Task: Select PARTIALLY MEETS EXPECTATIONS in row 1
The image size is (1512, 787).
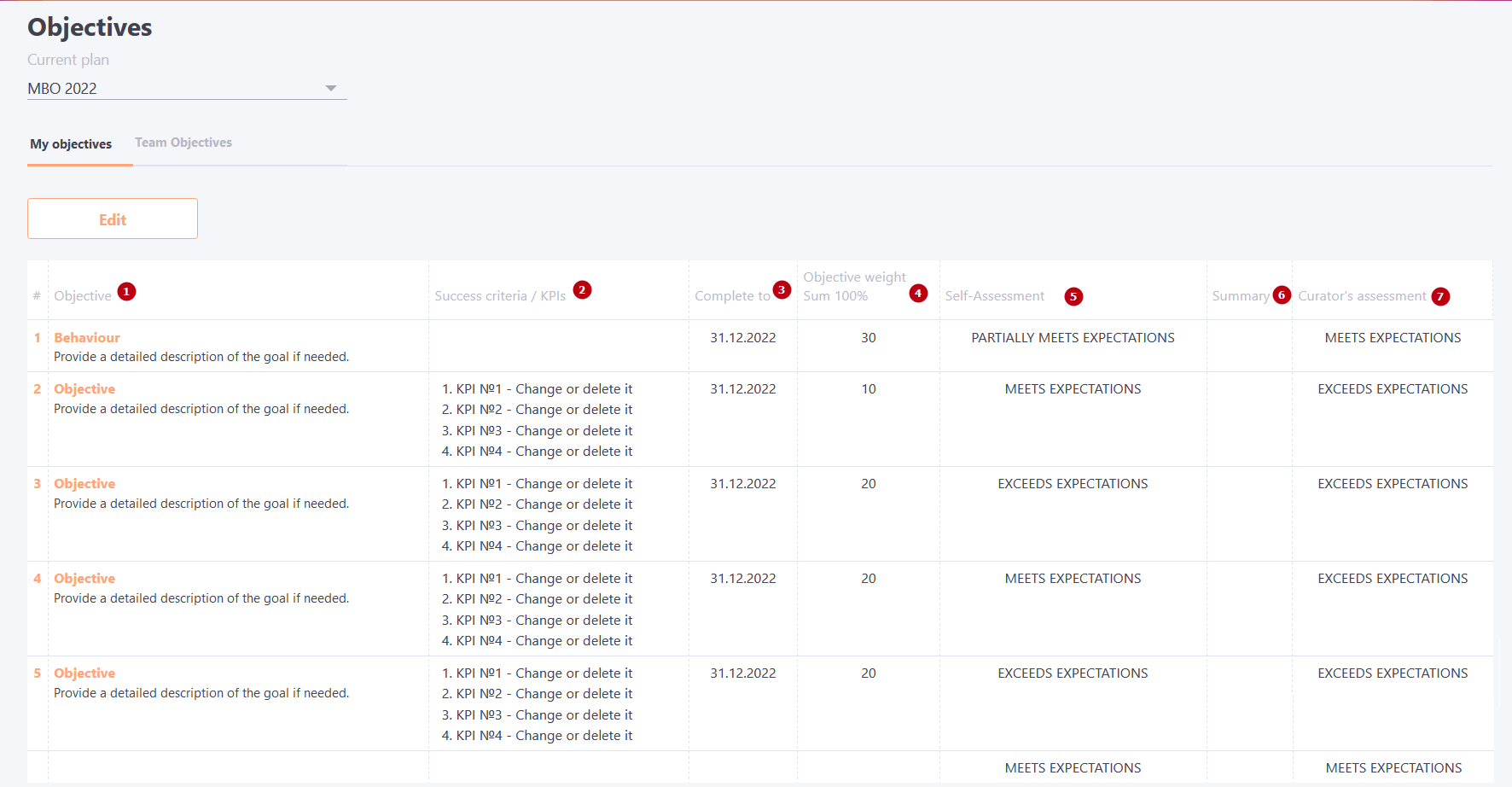Action: click(1073, 338)
